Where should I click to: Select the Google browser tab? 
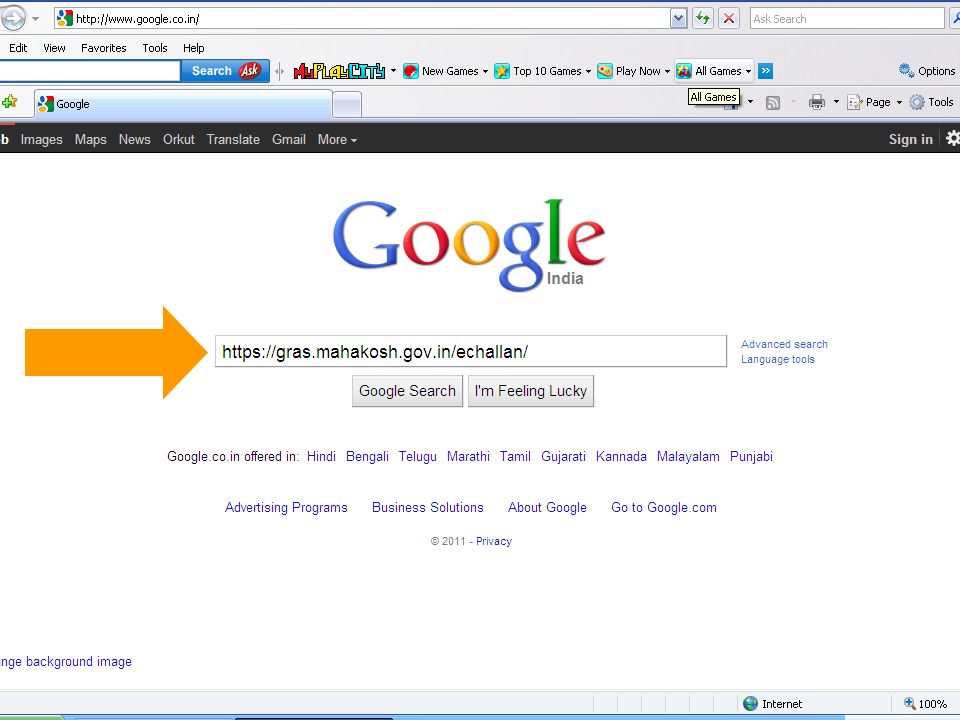coord(183,104)
